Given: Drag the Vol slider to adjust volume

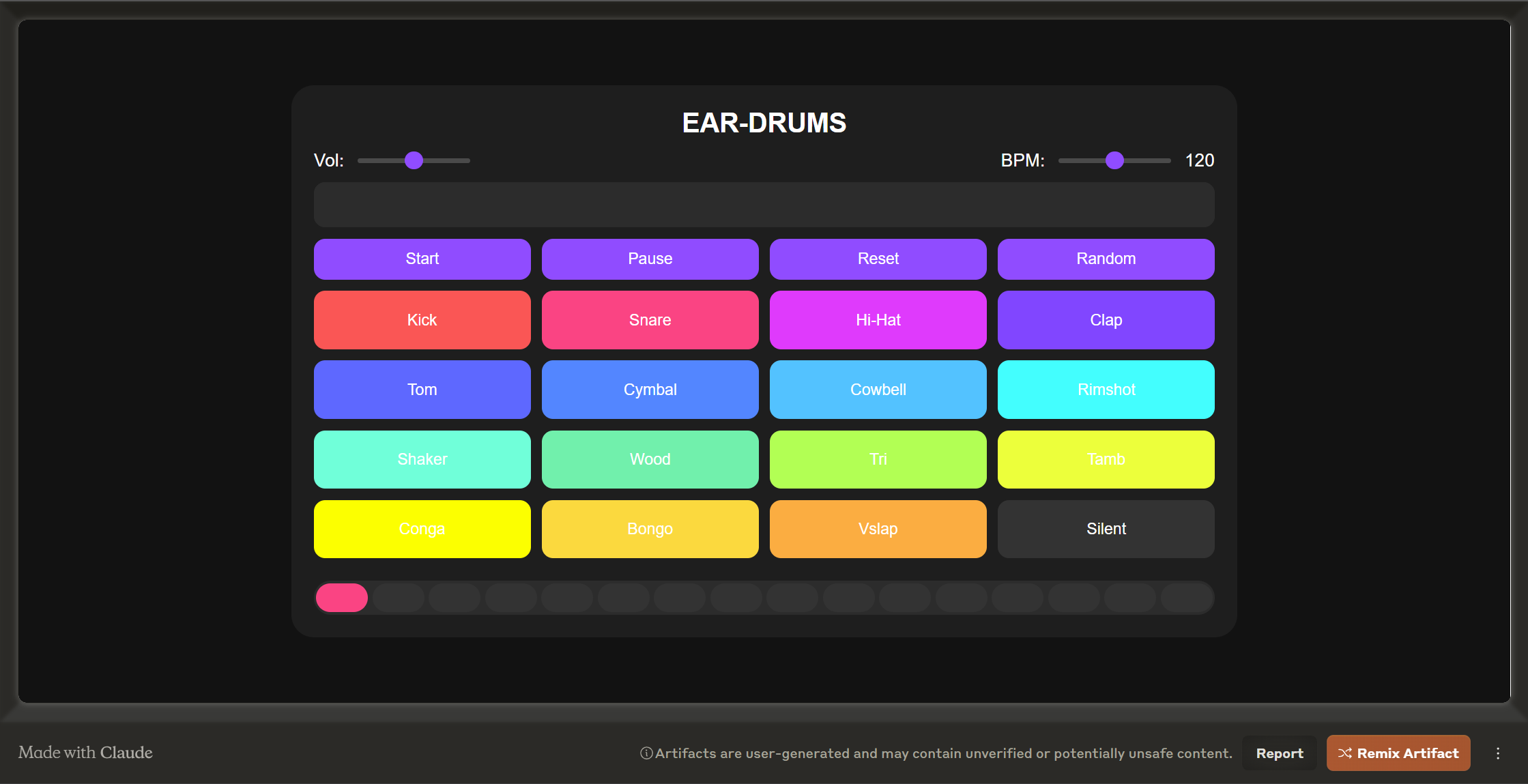Looking at the screenshot, I should pyautogui.click(x=416, y=160).
